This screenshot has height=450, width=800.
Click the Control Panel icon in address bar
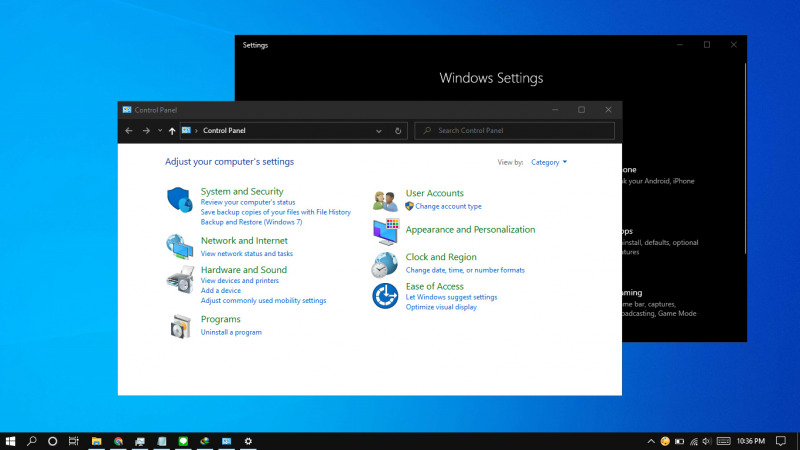[x=186, y=131]
